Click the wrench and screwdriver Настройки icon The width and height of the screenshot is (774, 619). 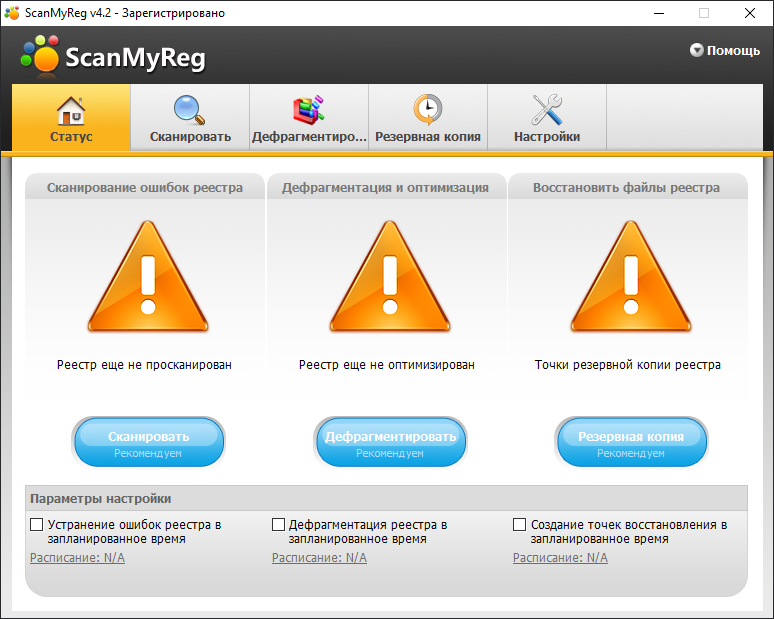point(547,108)
